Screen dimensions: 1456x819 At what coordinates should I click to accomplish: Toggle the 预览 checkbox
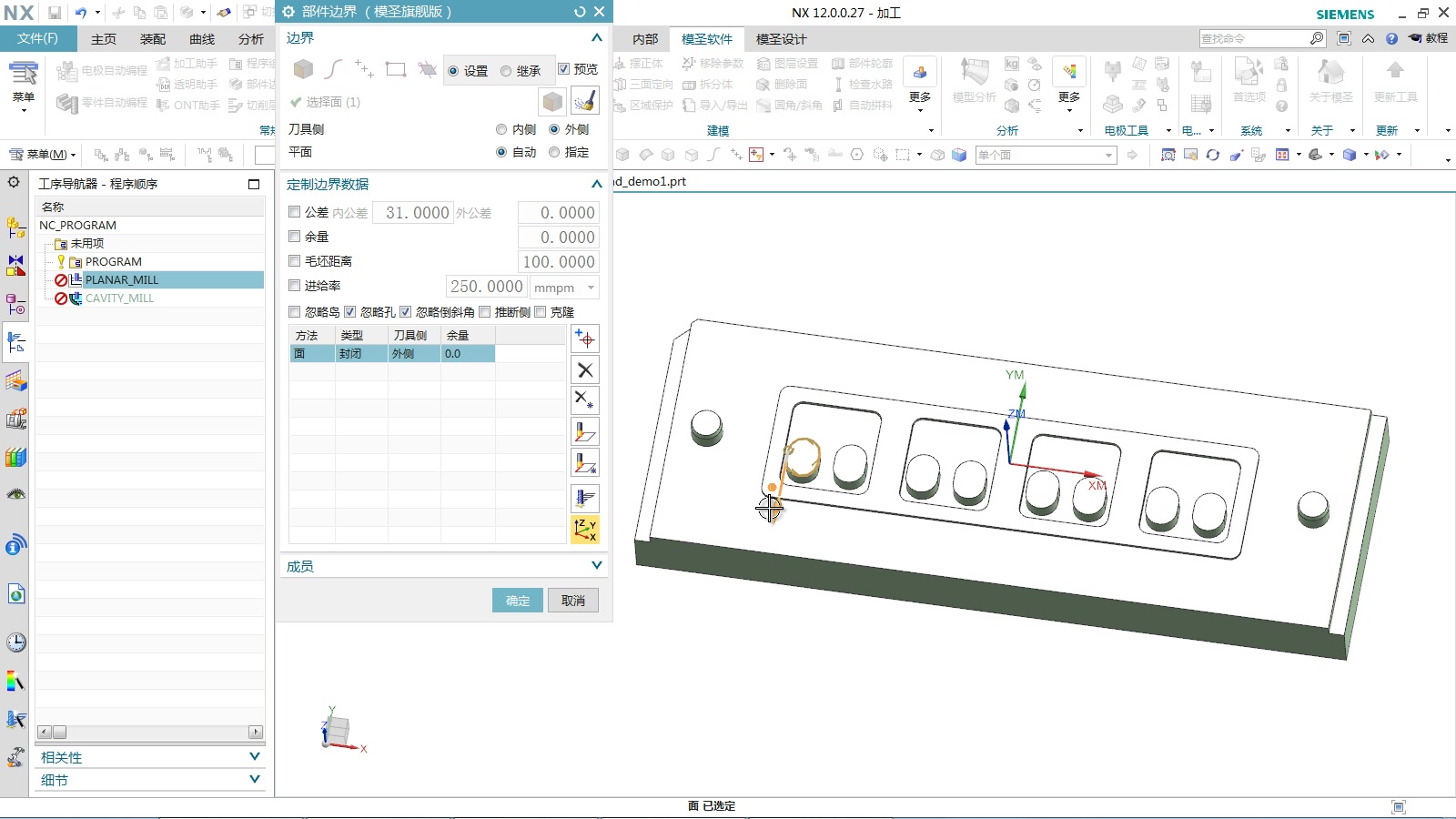[x=563, y=69]
